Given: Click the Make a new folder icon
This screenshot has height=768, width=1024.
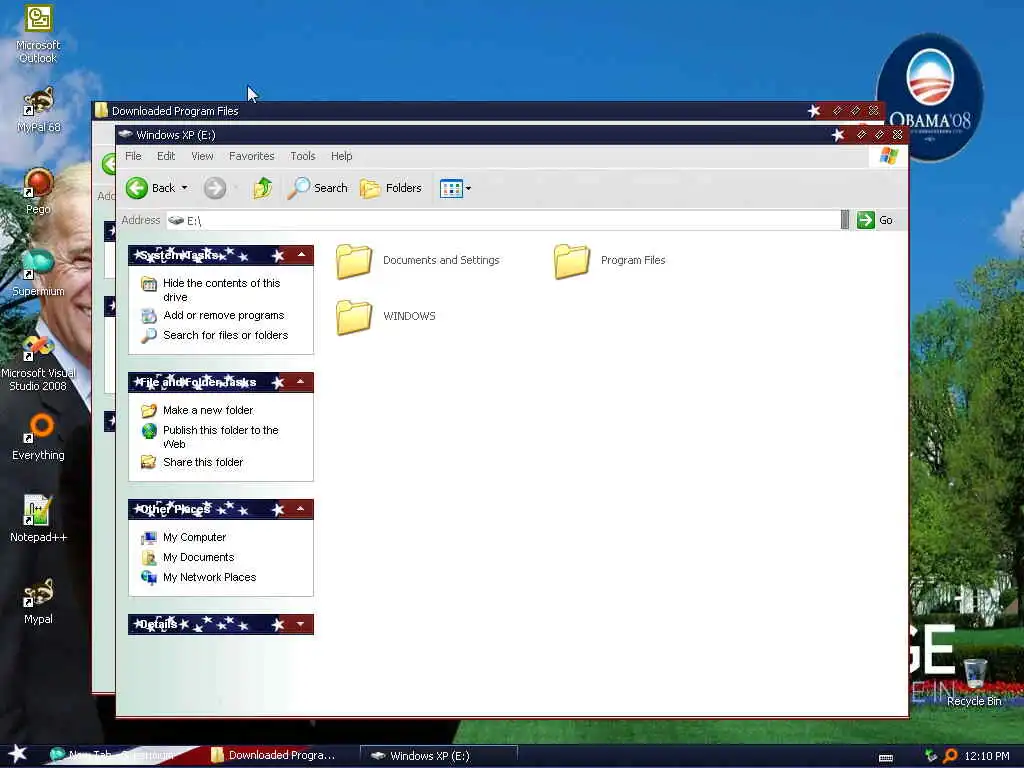Looking at the screenshot, I should point(149,411).
